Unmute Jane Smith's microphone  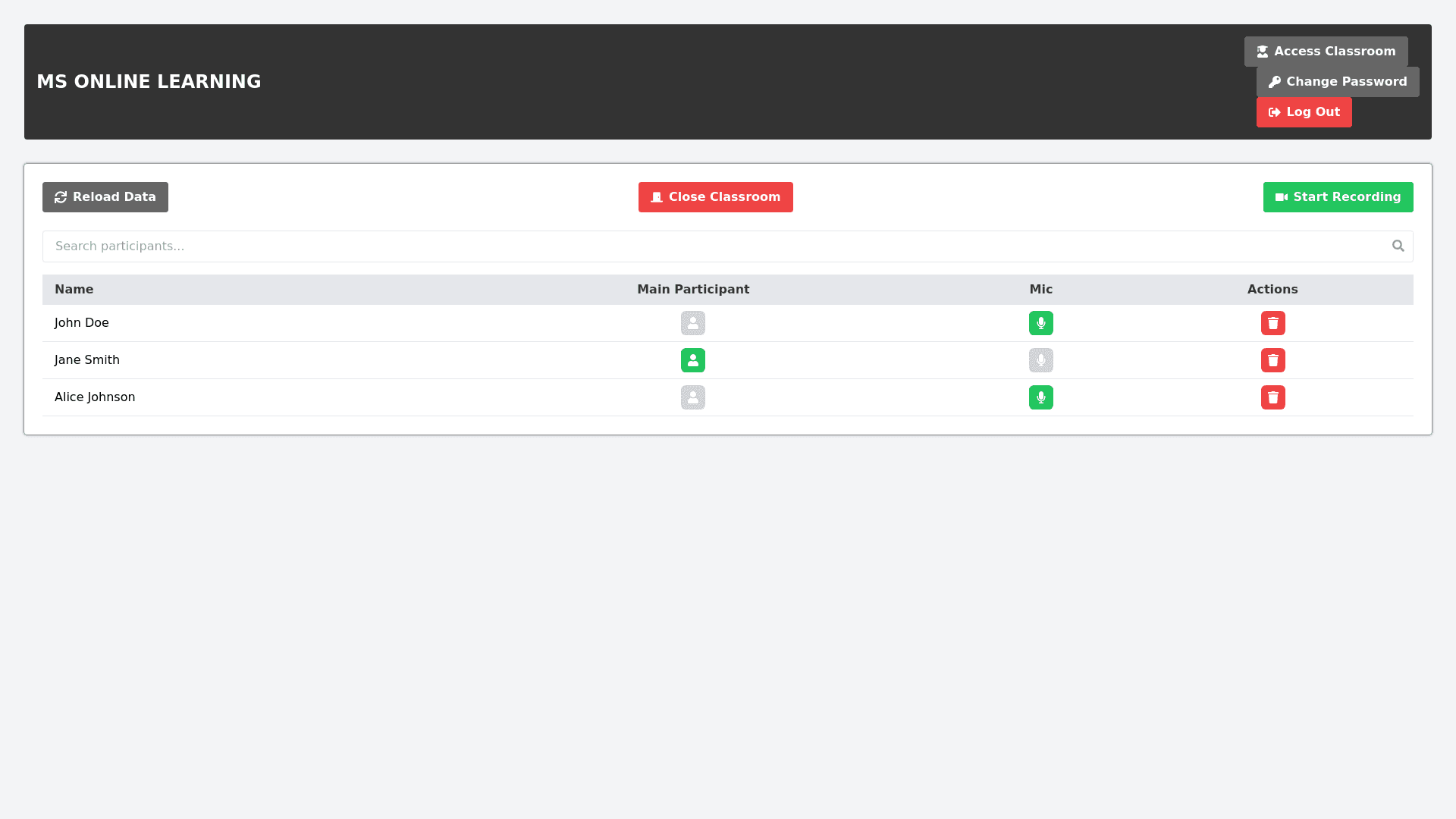click(x=1040, y=360)
